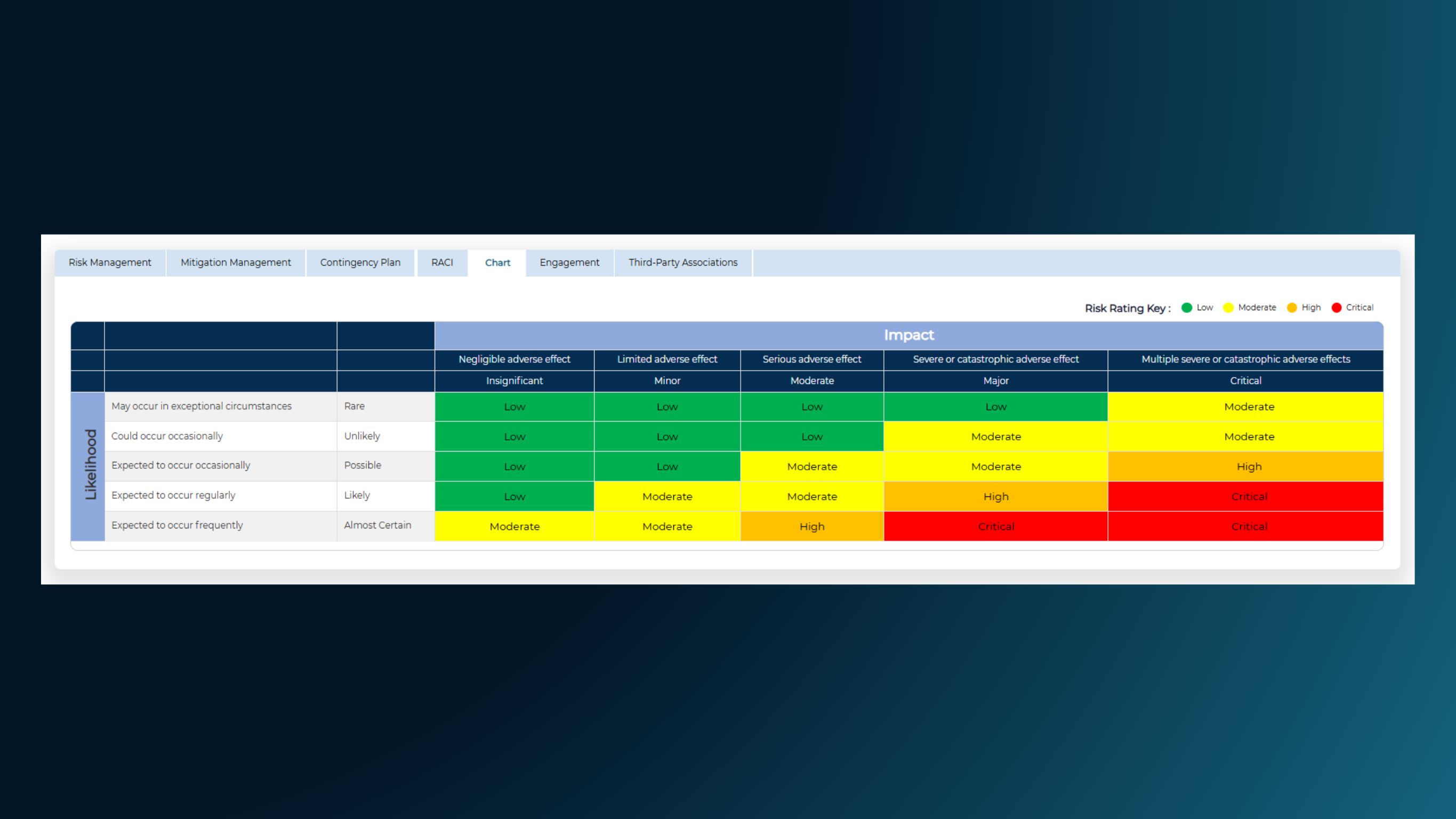Viewport: 1456px width, 819px height.
Task: Open the Mitigation Management tab
Action: [235, 262]
